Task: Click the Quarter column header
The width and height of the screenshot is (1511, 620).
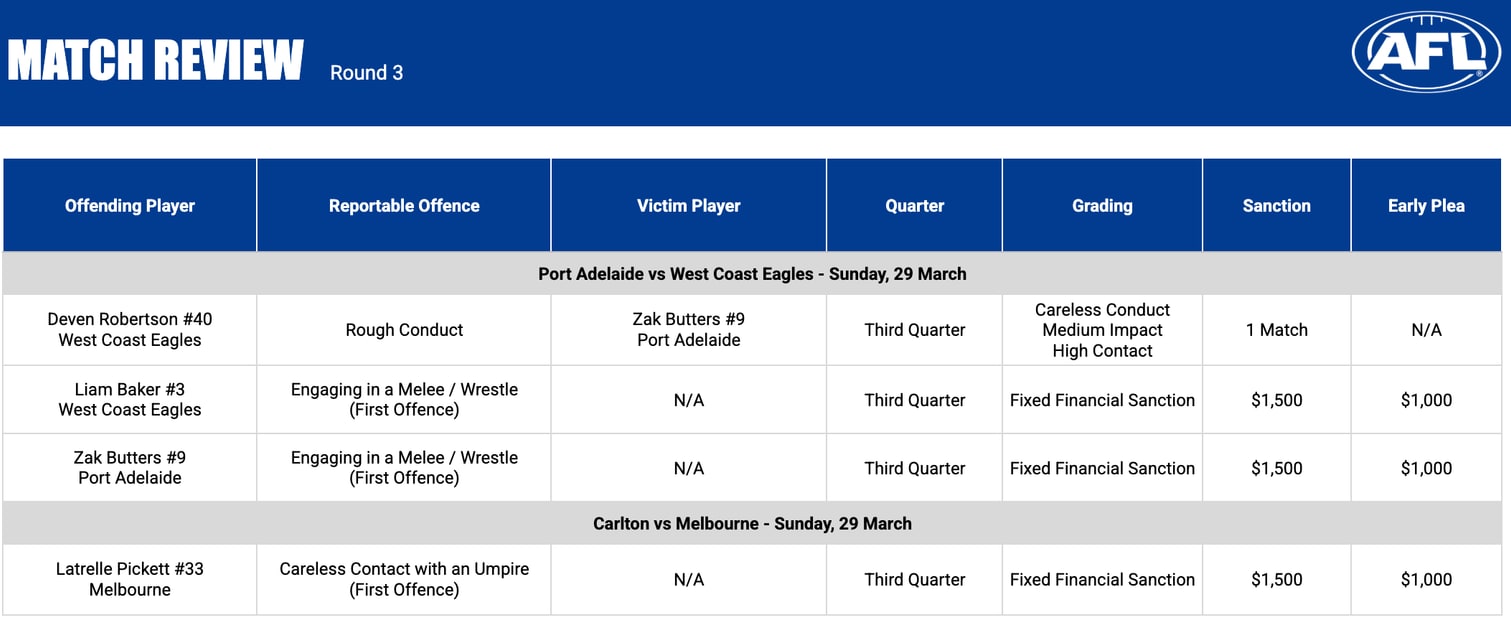Action: pos(914,206)
